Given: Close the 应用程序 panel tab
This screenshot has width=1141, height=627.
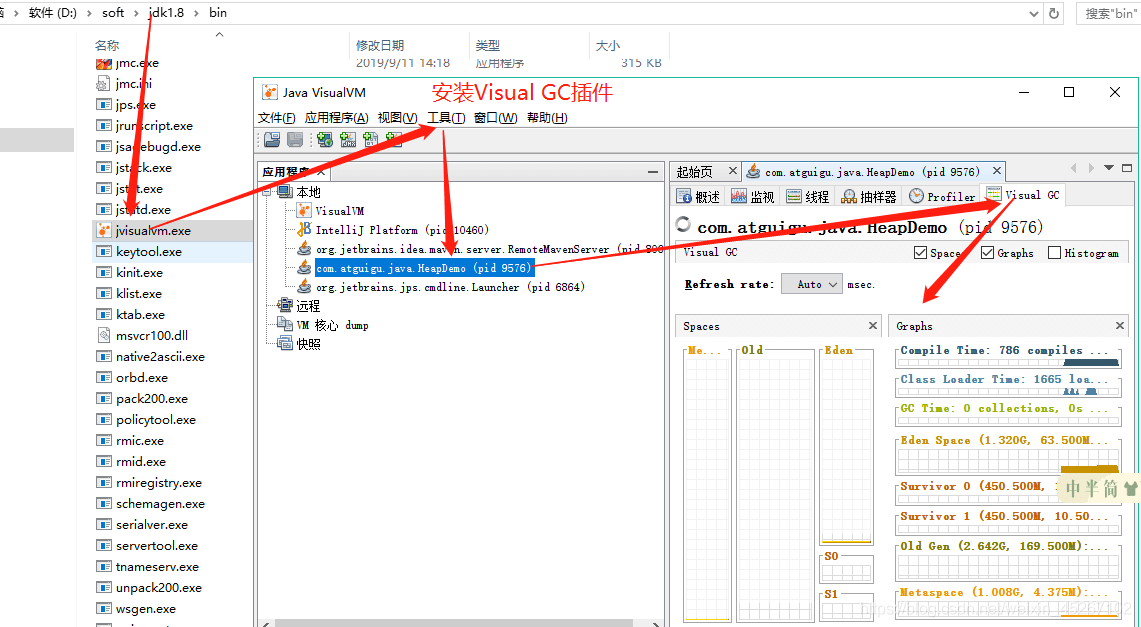Looking at the screenshot, I should (321, 172).
